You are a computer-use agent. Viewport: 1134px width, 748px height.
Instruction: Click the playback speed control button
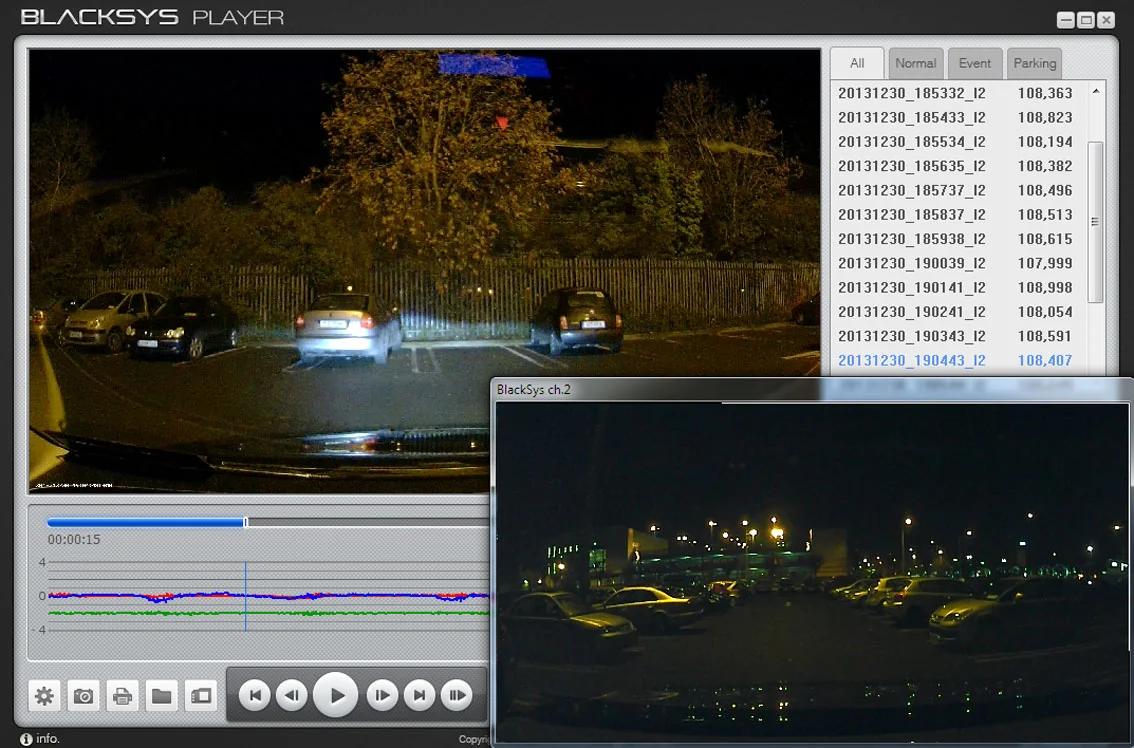457,695
